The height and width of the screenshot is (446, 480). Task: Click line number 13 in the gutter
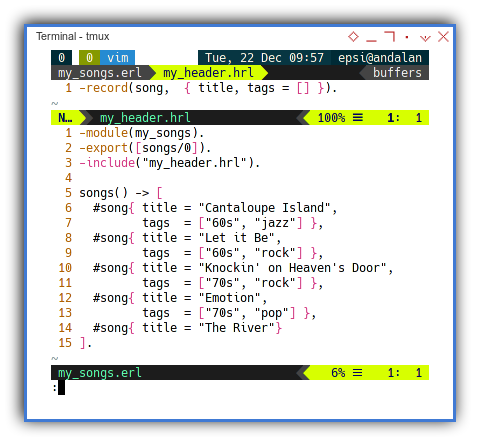click(65, 313)
